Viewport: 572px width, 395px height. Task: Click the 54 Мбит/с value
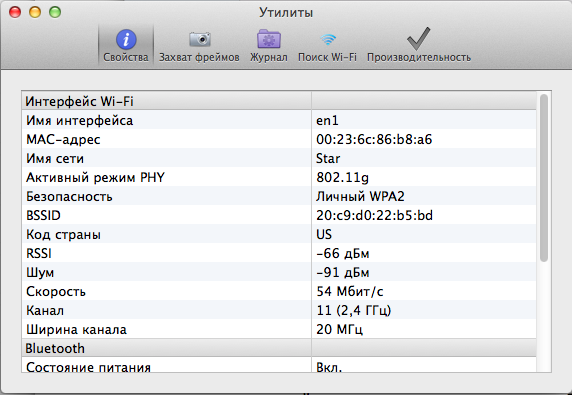point(350,291)
